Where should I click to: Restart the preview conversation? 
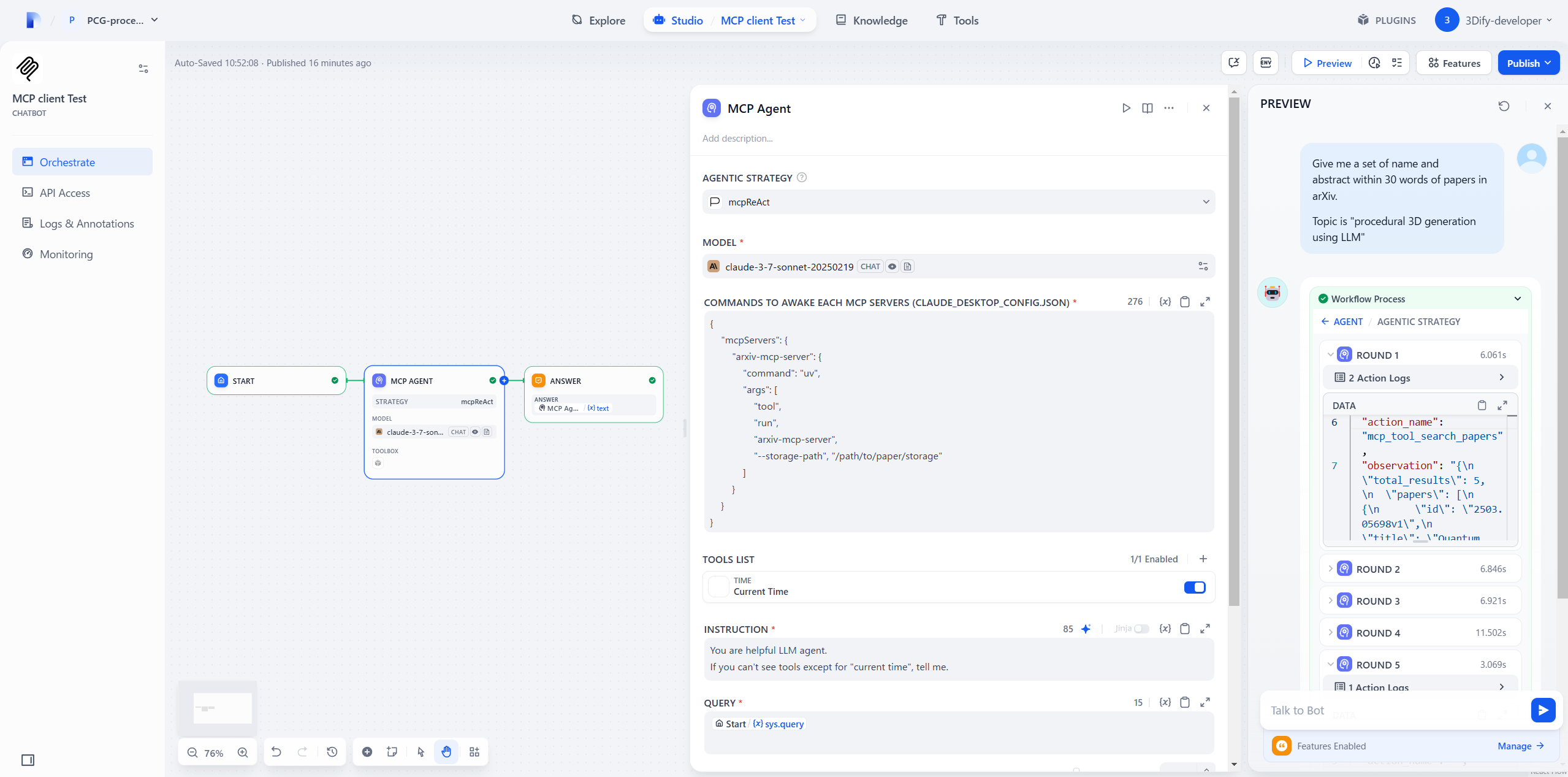point(1504,105)
